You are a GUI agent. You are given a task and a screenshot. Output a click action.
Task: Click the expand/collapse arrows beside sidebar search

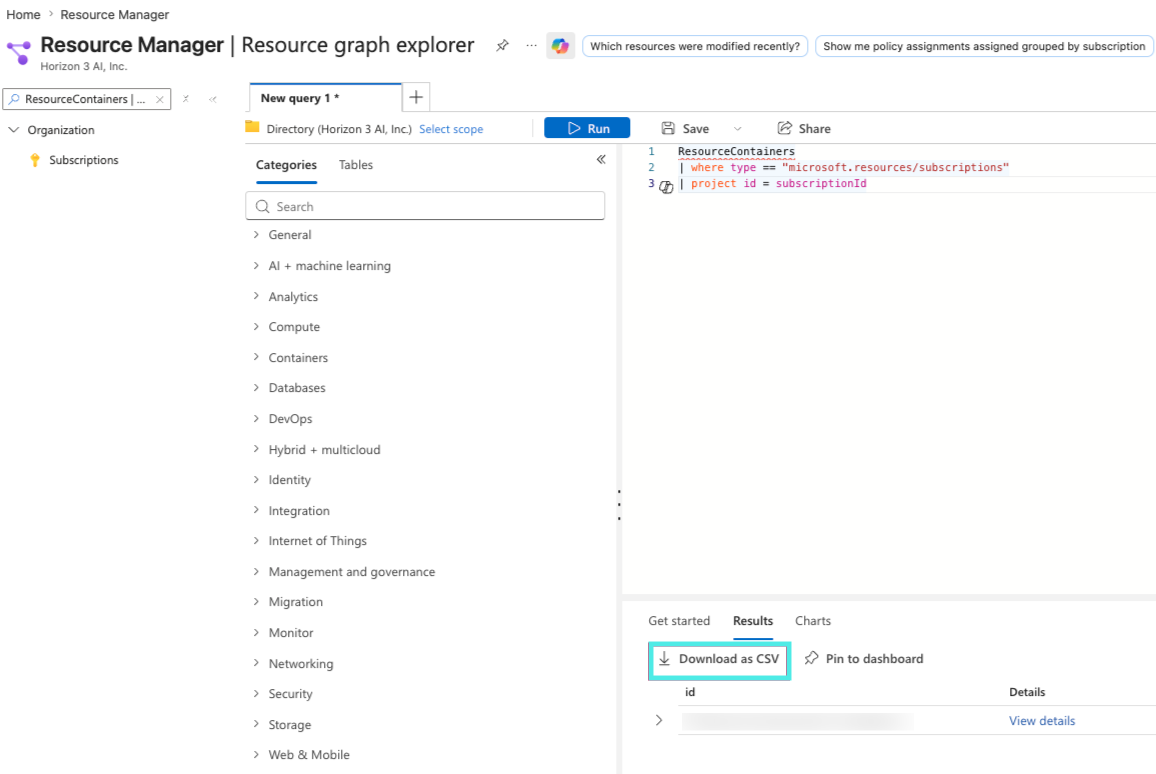186,99
